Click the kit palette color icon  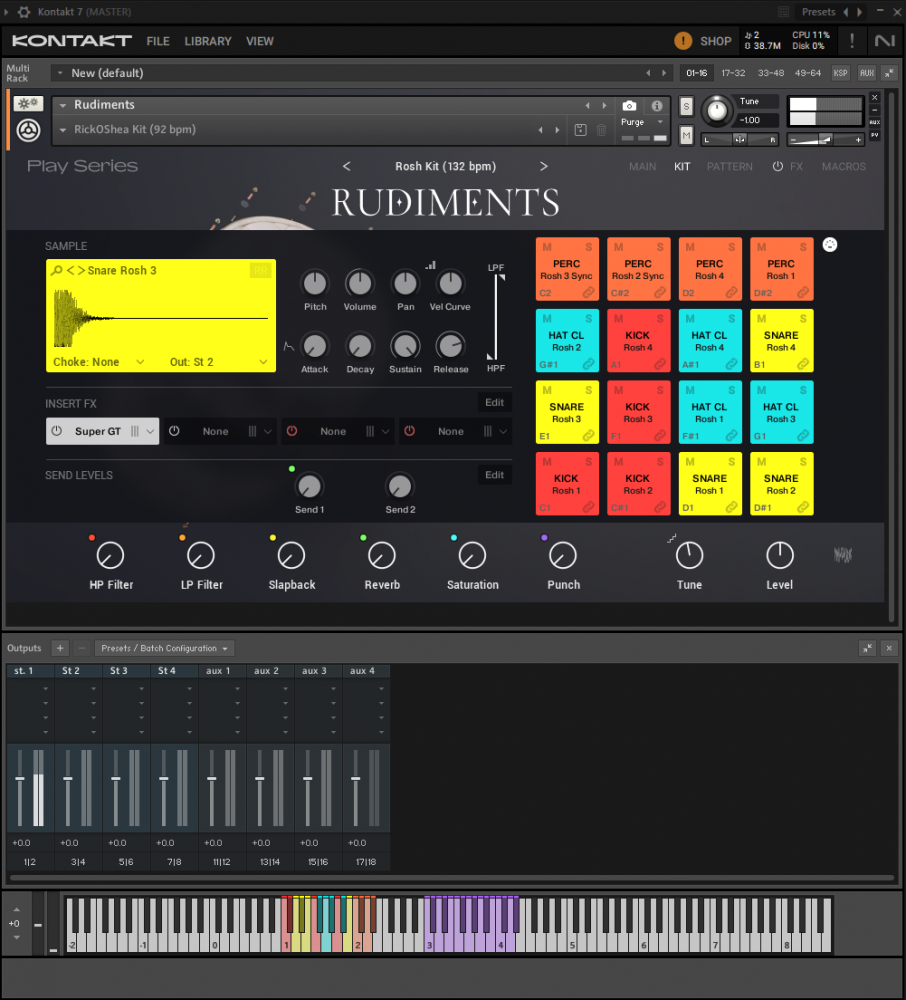[x=829, y=245]
